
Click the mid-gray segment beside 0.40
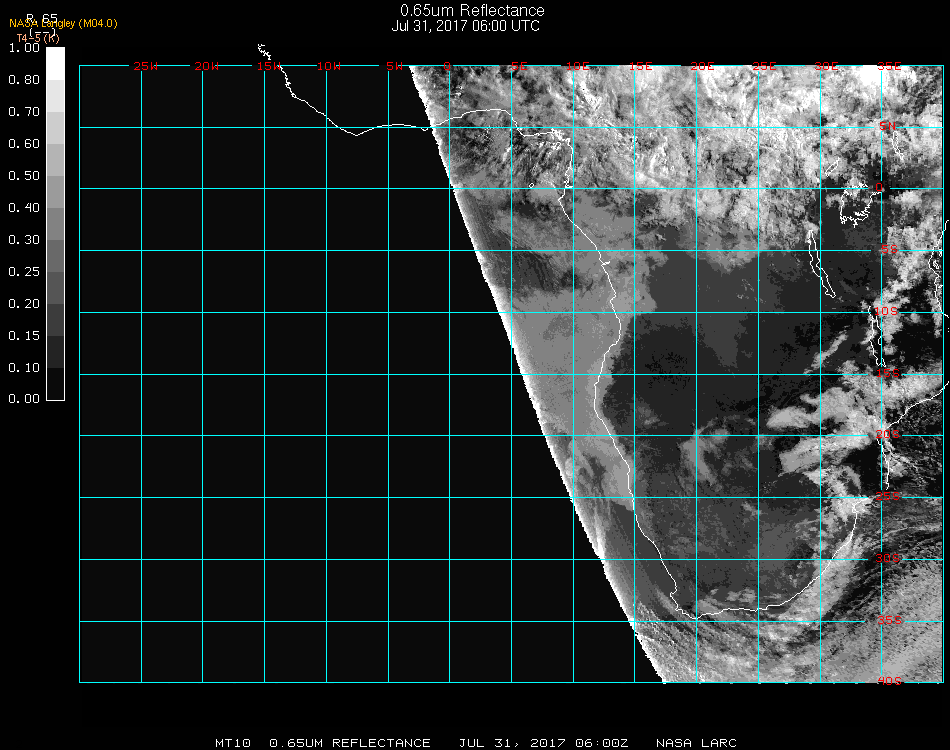coord(55,224)
